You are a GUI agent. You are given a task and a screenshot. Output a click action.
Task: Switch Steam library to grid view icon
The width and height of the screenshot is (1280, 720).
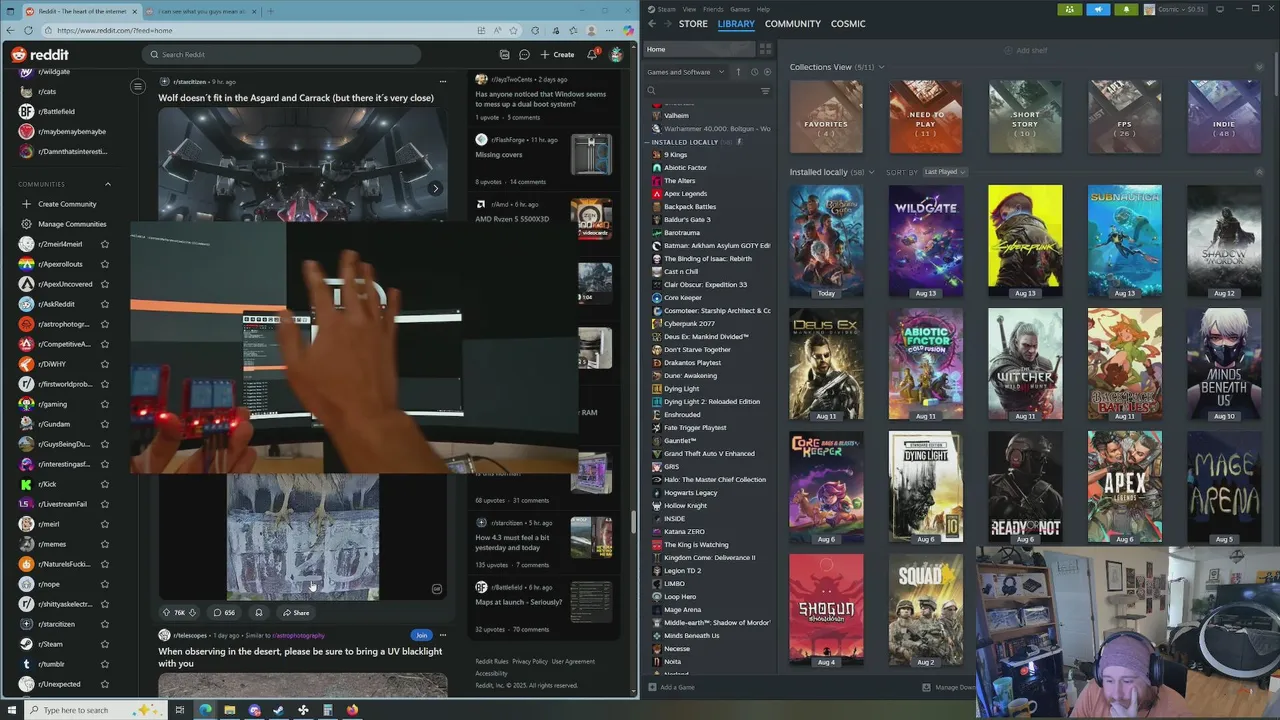pyautogui.click(x=765, y=49)
